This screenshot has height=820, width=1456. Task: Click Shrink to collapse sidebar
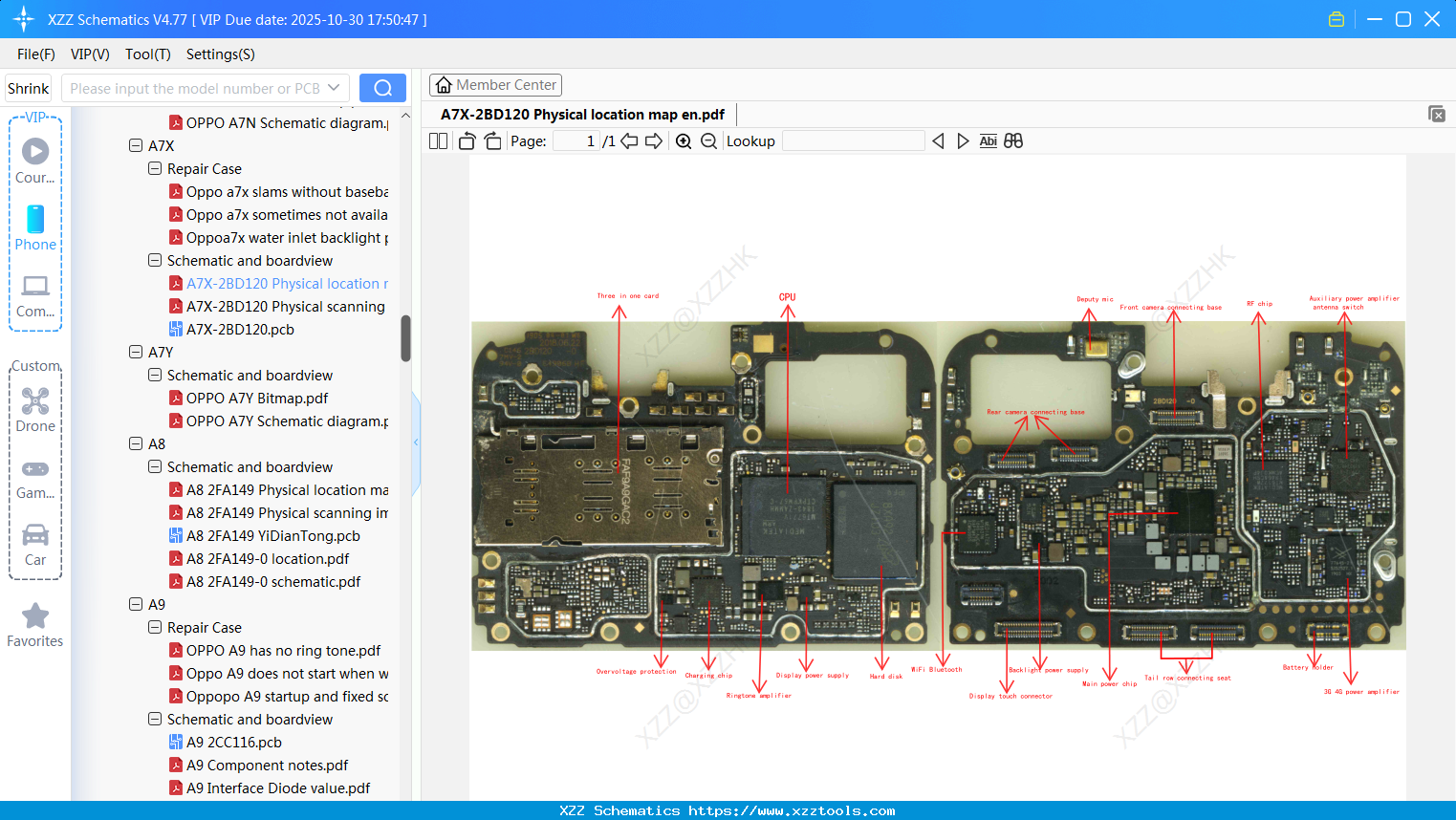(28, 88)
